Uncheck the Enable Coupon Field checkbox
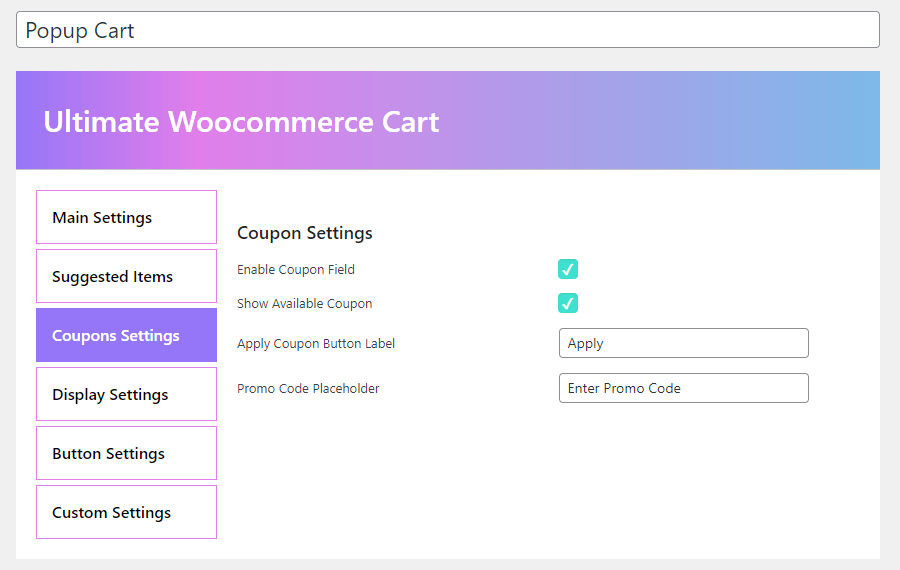Screen dimensions: 900x570 pos(568,269)
